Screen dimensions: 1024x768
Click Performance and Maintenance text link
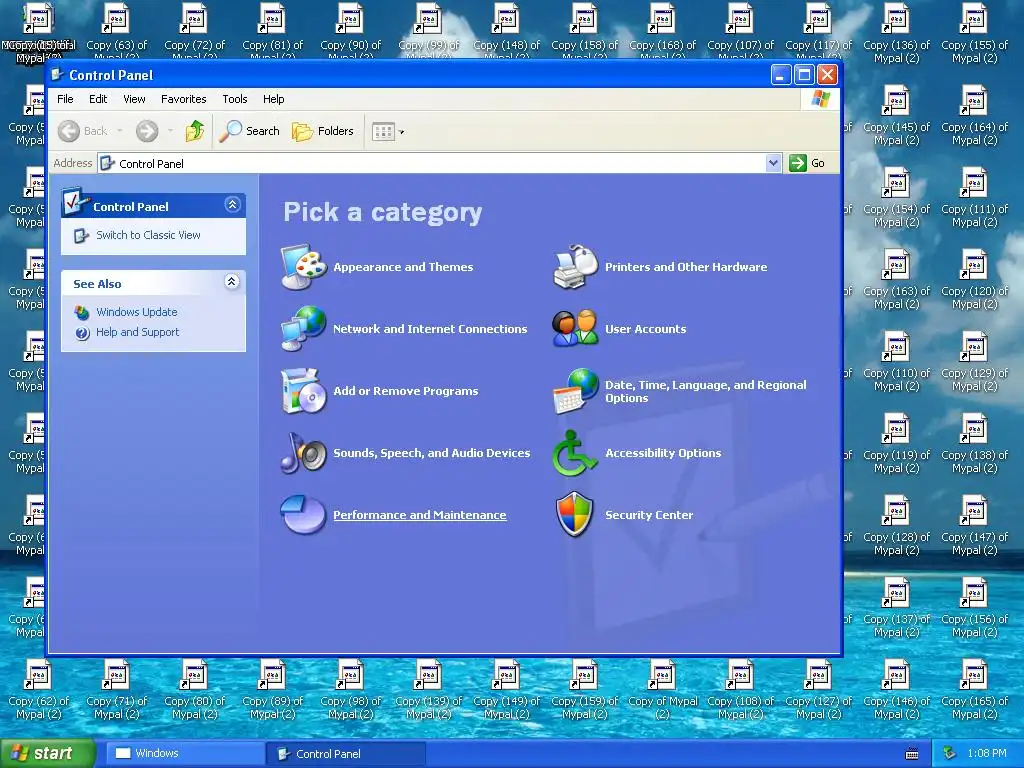click(x=420, y=515)
